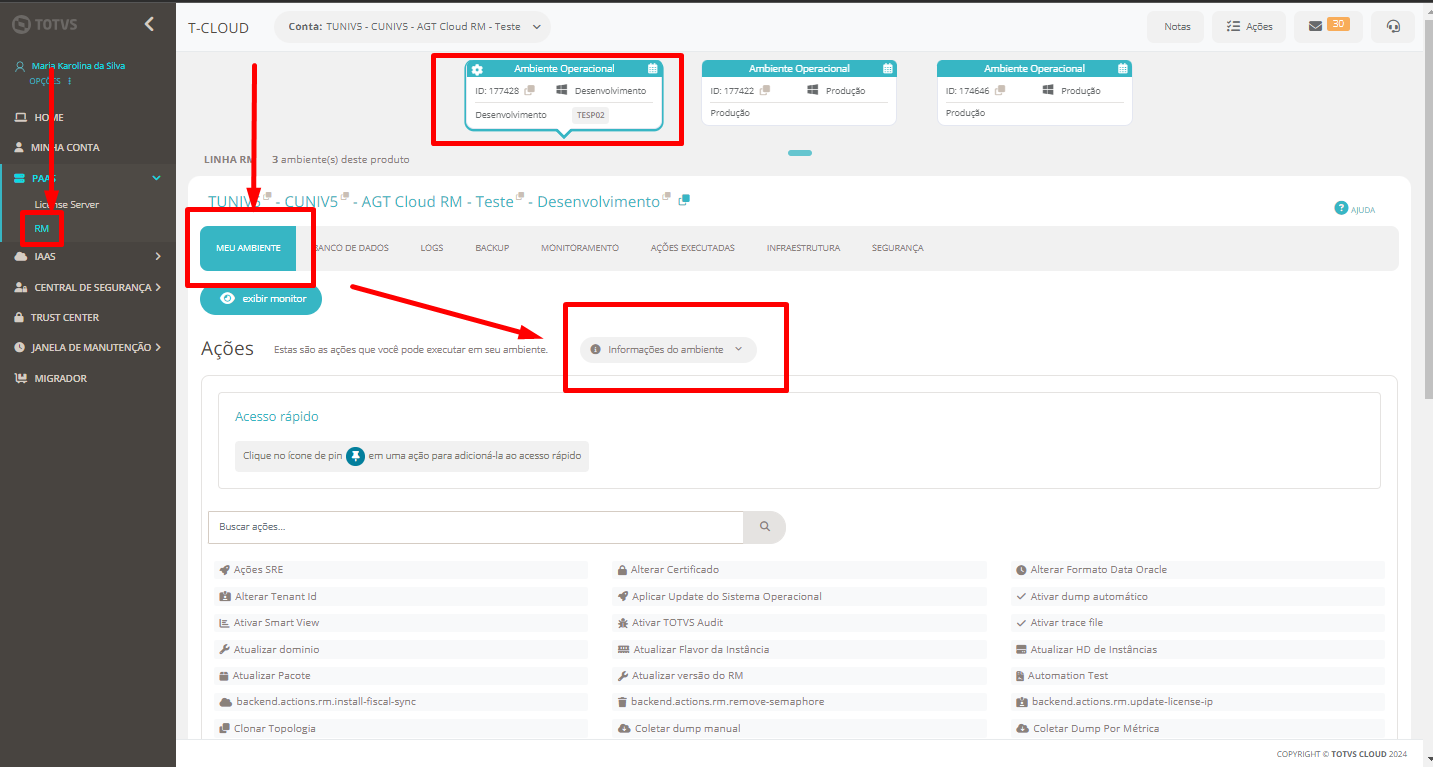Viewport: 1433px width, 767px height.
Task: Click the pin icon in Acesso rápido hint
Action: pyautogui.click(x=355, y=456)
